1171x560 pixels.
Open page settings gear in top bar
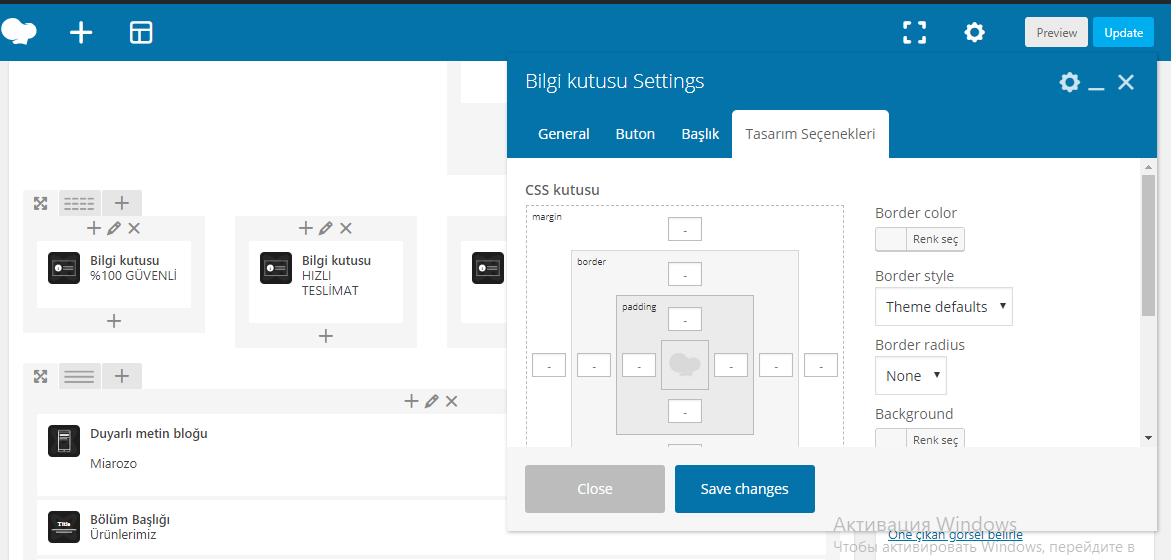[x=974, y=33]
